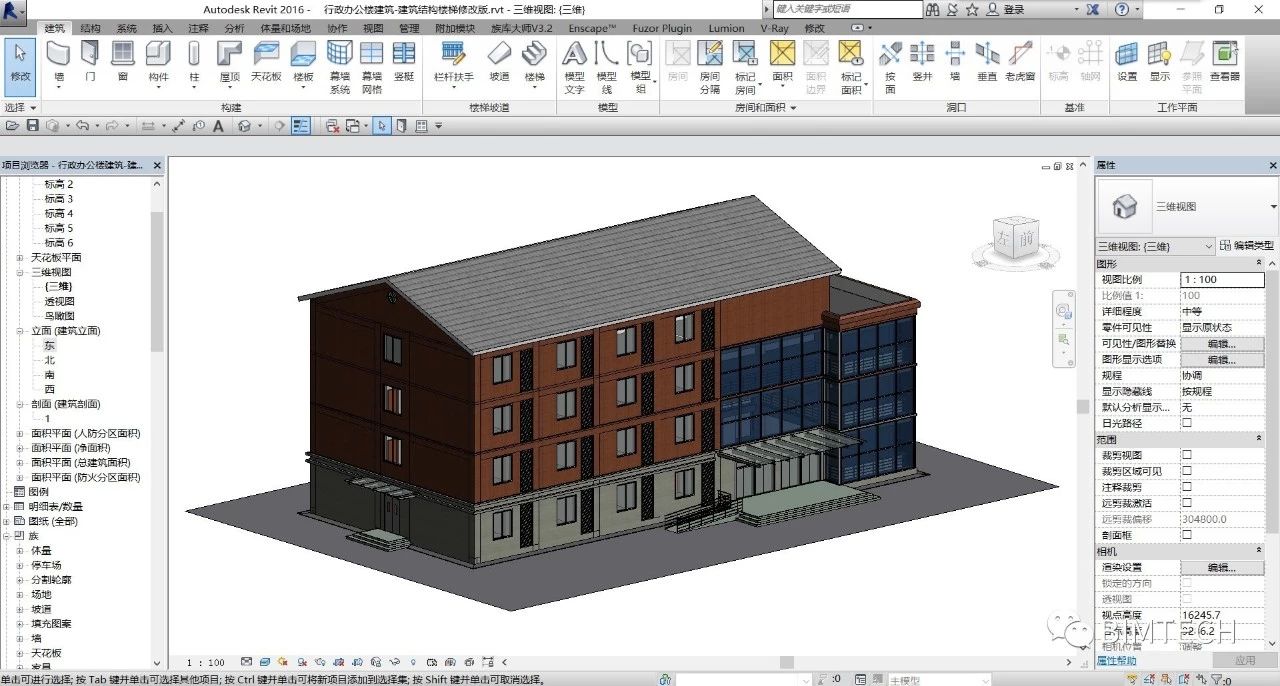Screen dimensions: 1280x686
Task: Click 编辑 button for 图形显示选项
Action: pos(1222,359)
